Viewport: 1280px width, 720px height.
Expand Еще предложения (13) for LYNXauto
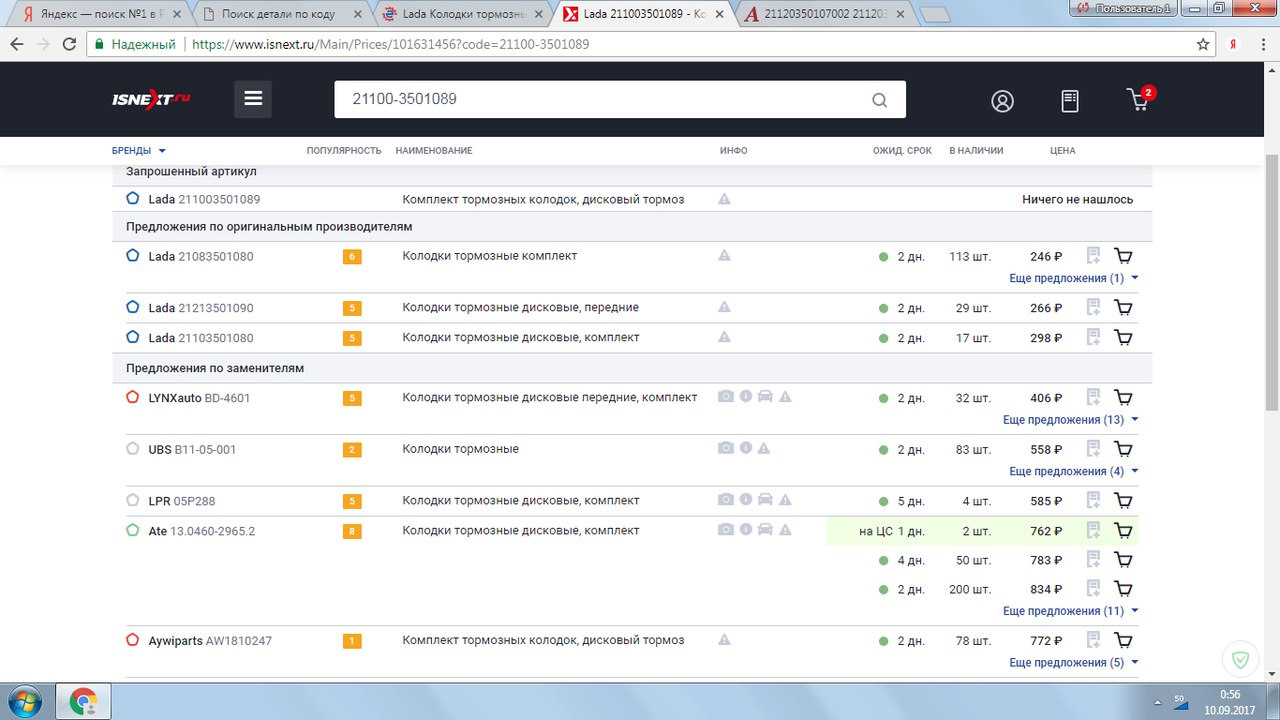[1071, 420]
